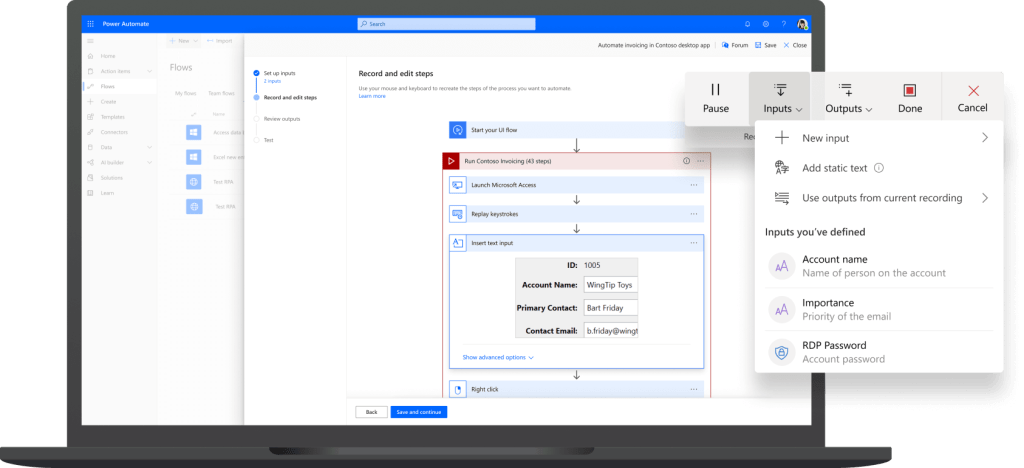Expand Action items chevron

[150, 71]
